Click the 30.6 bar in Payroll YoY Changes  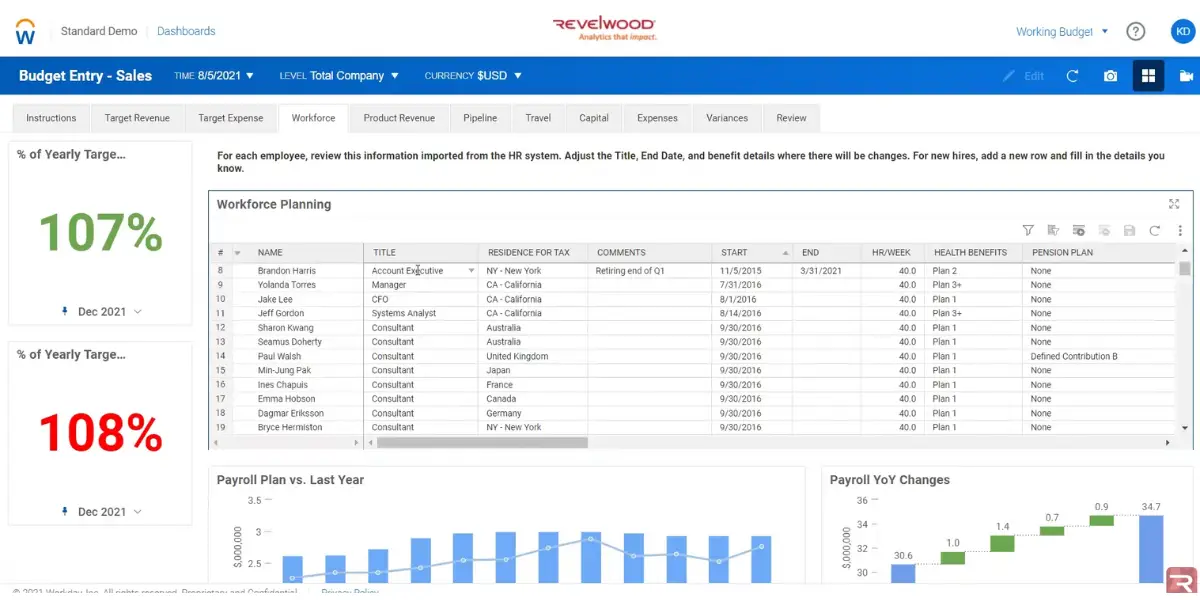903,573
